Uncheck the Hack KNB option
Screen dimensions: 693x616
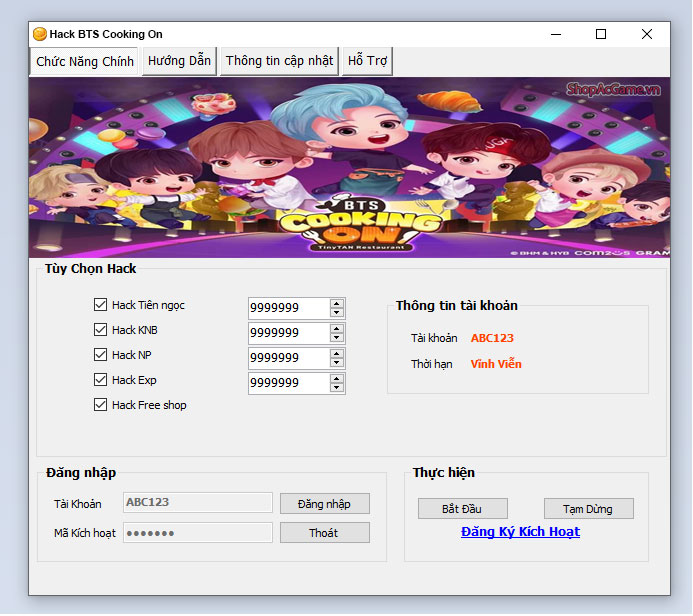(100, 330)
